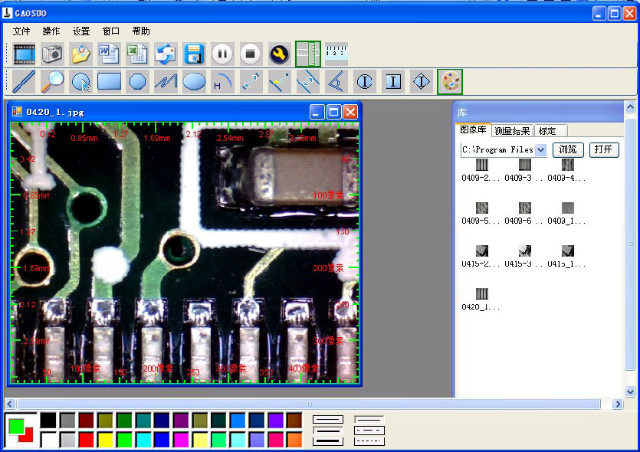Pick the dark purple color swatch

tap(181, 420)
